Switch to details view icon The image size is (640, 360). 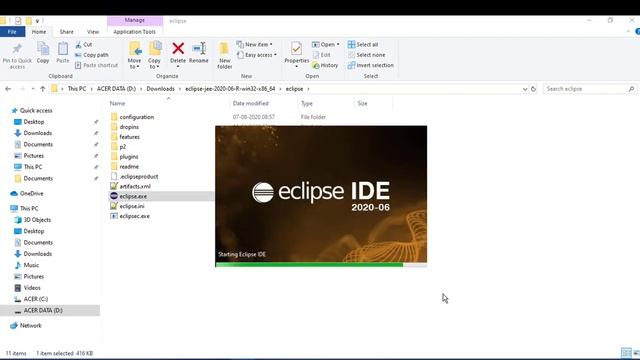coord(626,353)
